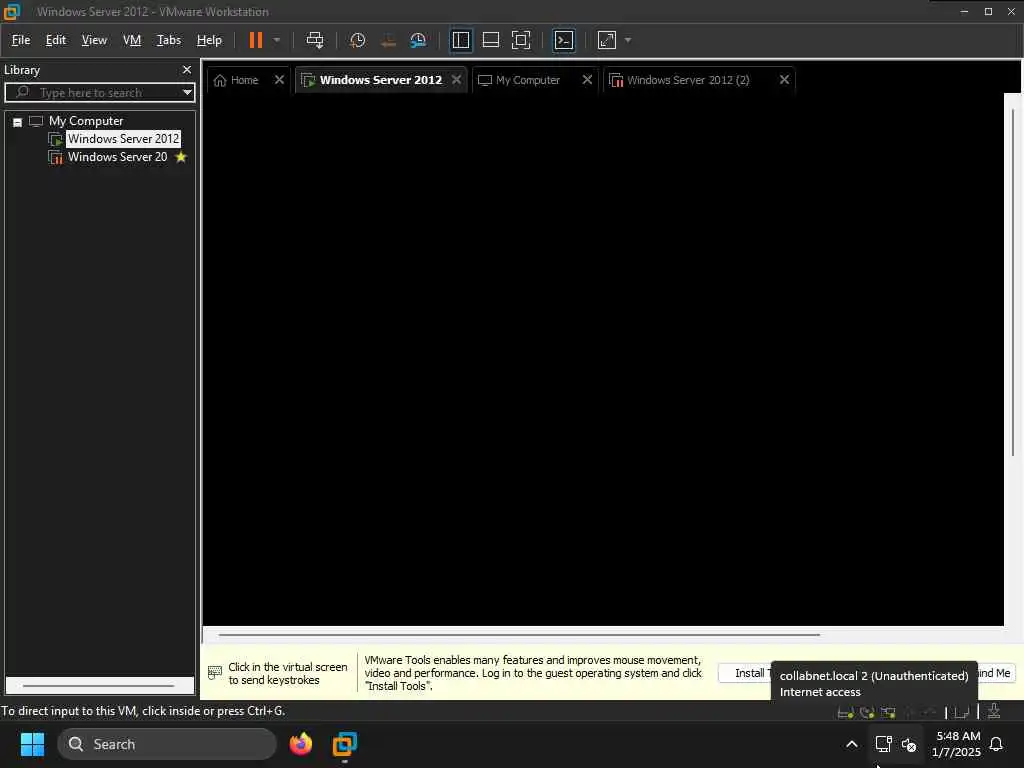Enter full screen mode icon

[520, 40]
